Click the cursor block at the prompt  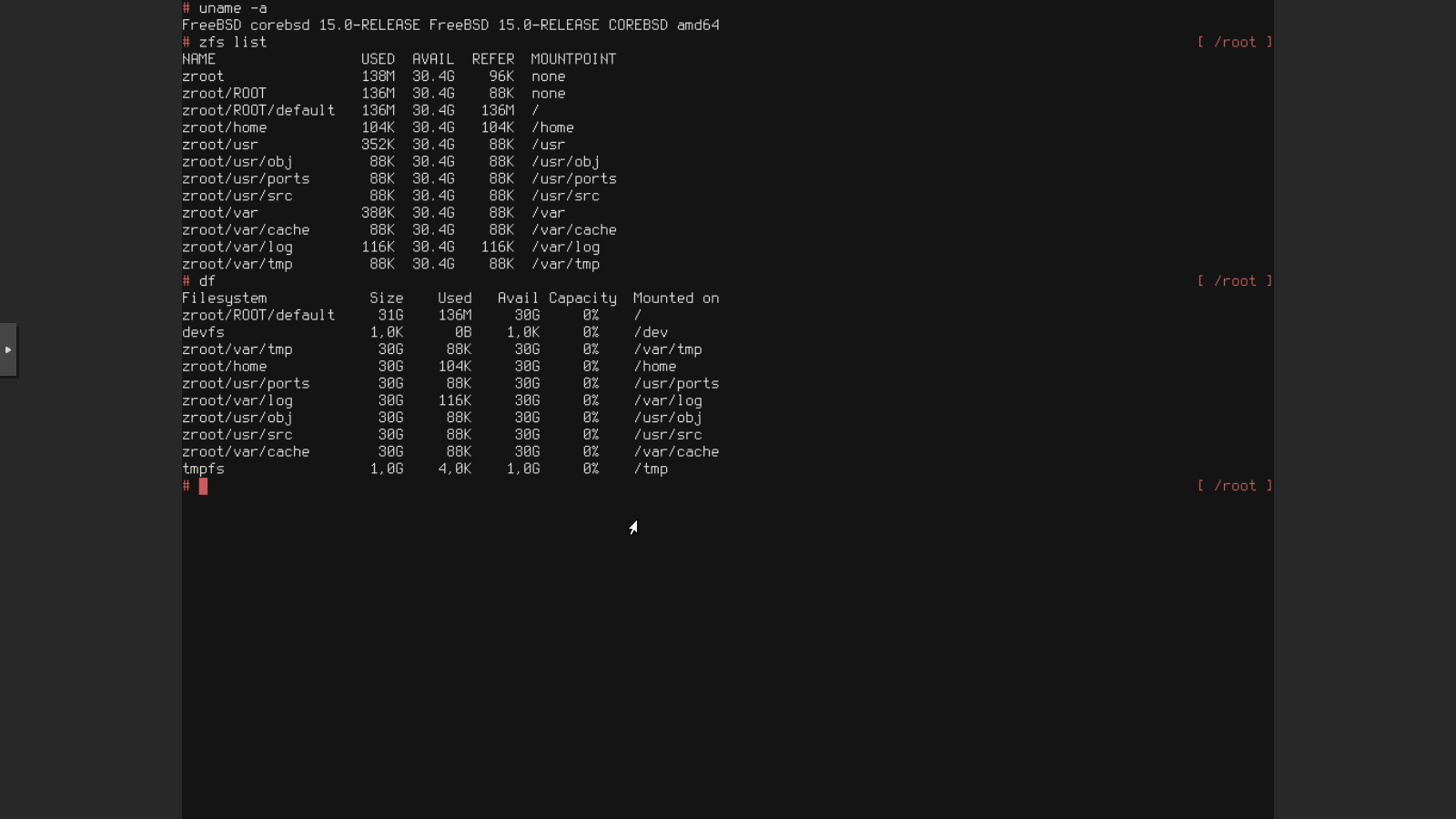coord(203,486)
